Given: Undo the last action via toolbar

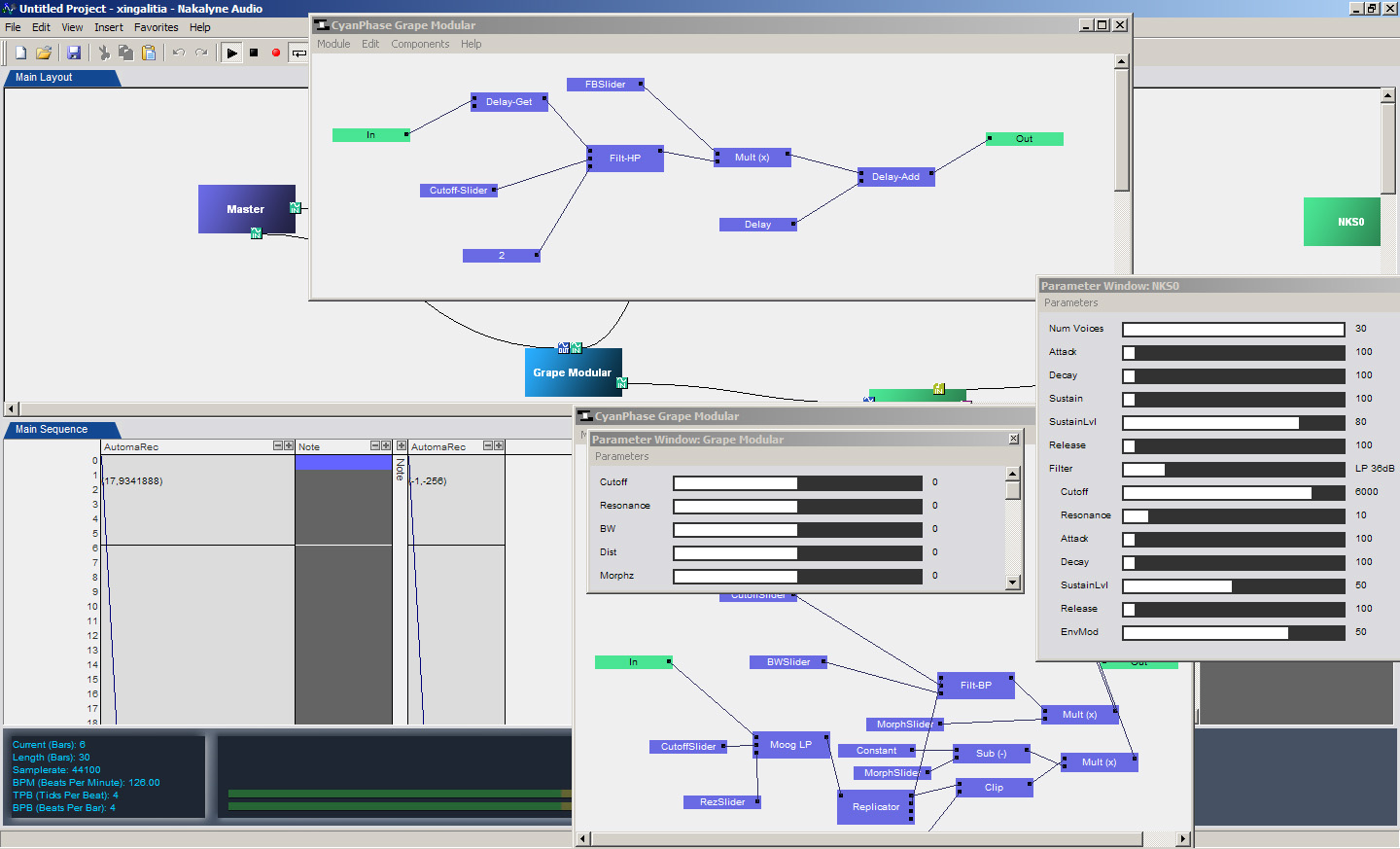Looking at the screenshot, I should tap(179, 53).
